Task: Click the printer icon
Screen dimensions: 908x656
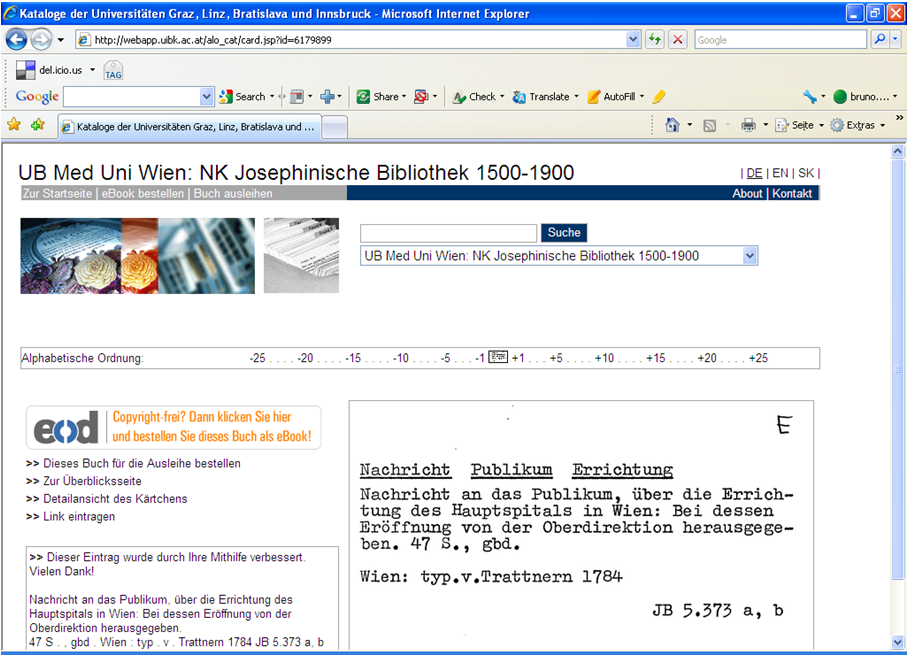Action: coord(748,125)
